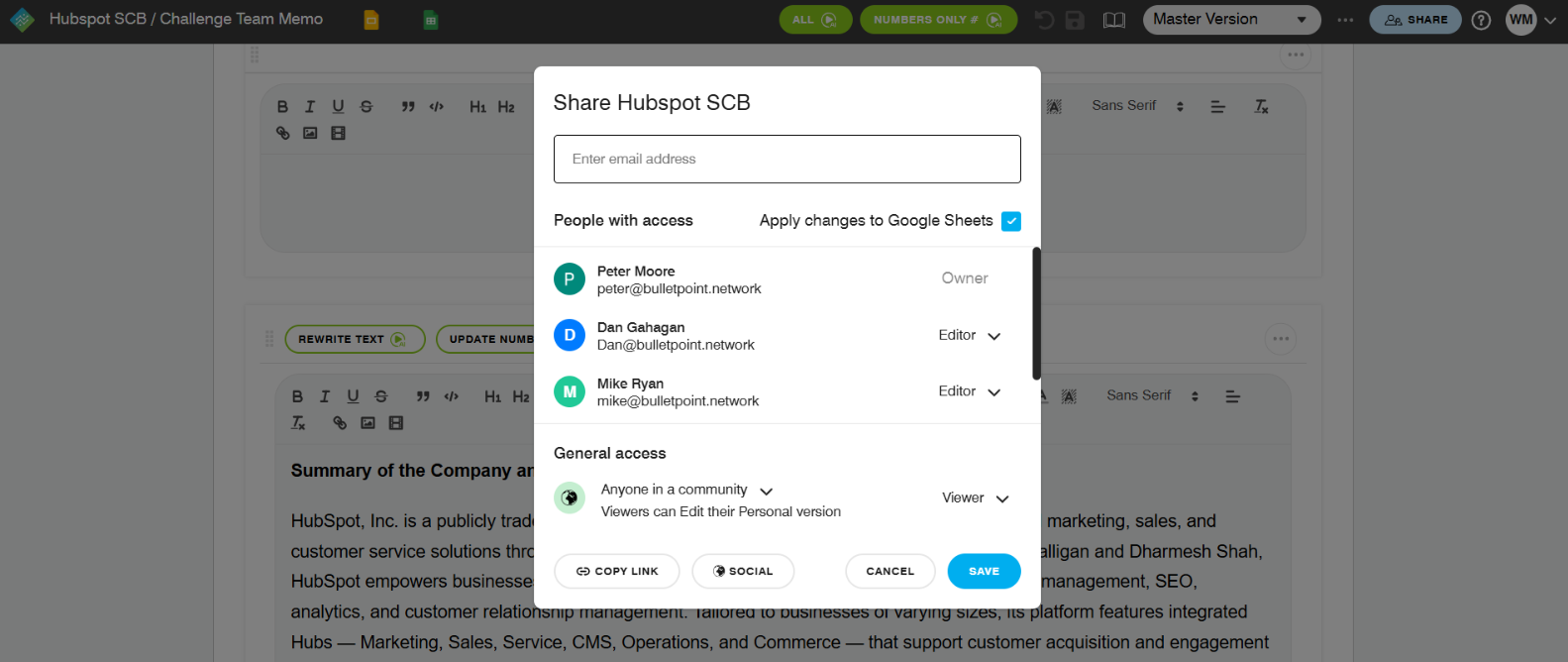1568x662 pixels.
Task: Insert image icon in the upper editor toolbar
Action: click(x=310, y=133)
